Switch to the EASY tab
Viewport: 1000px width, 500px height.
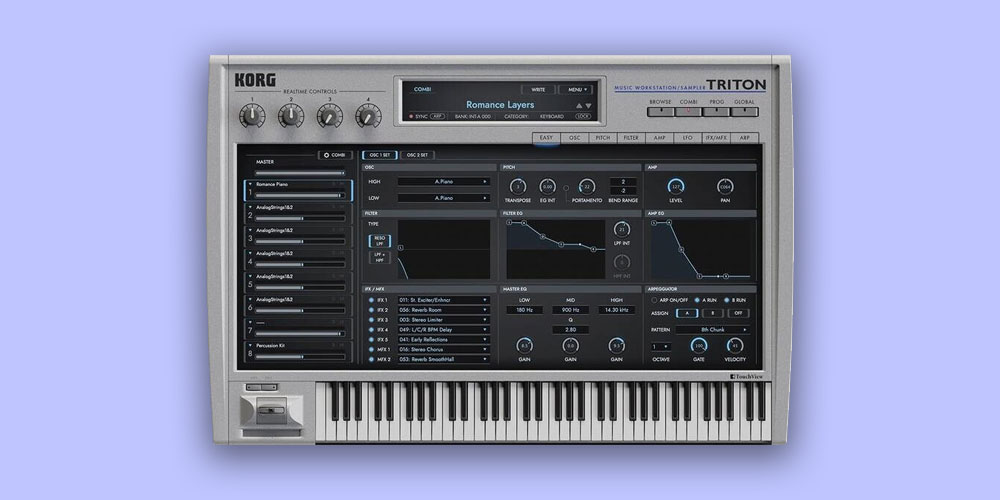[547, 138]
